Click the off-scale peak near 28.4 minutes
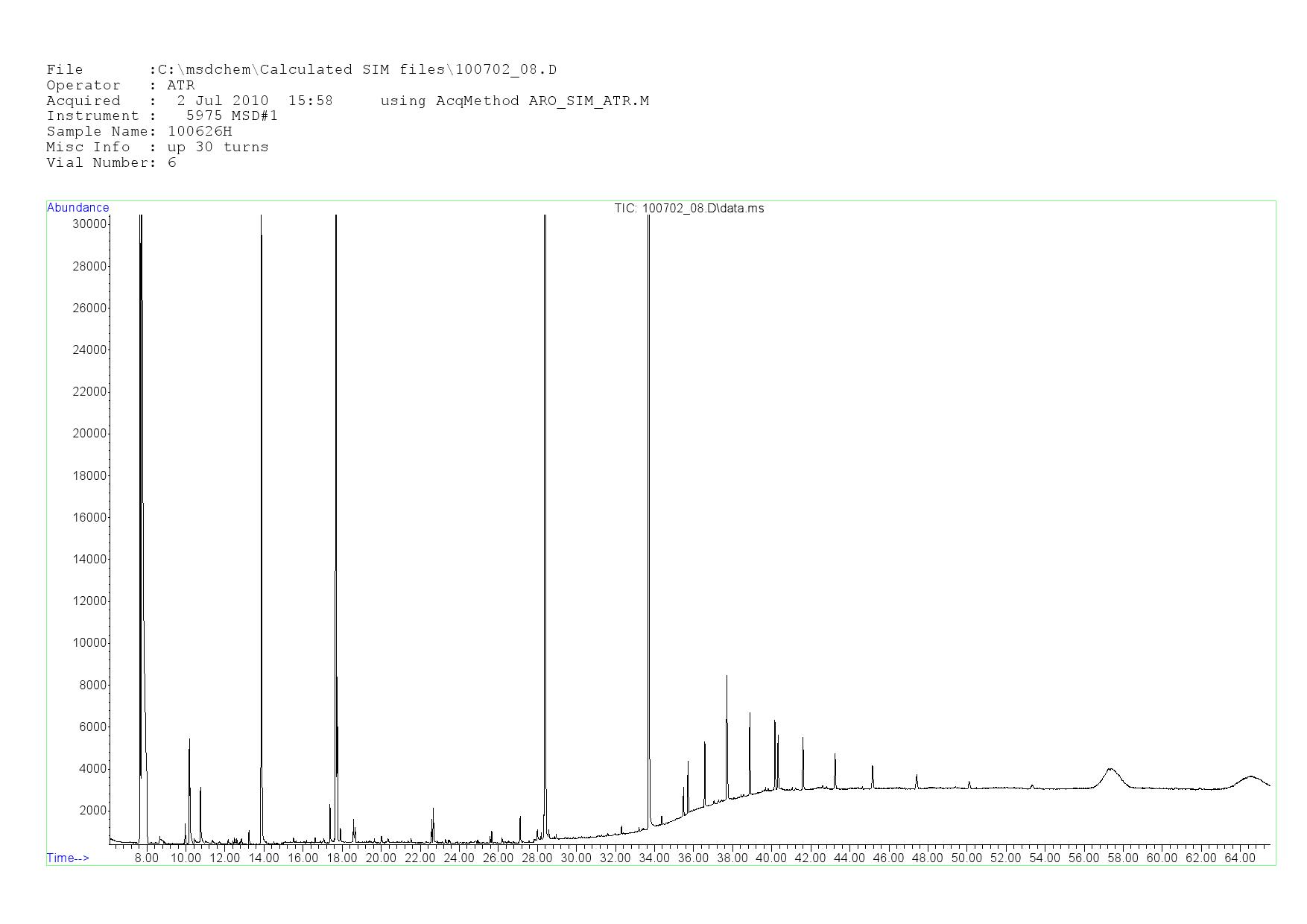The width and height of the screenshot is (1307, 924). (x=545, y=447)
